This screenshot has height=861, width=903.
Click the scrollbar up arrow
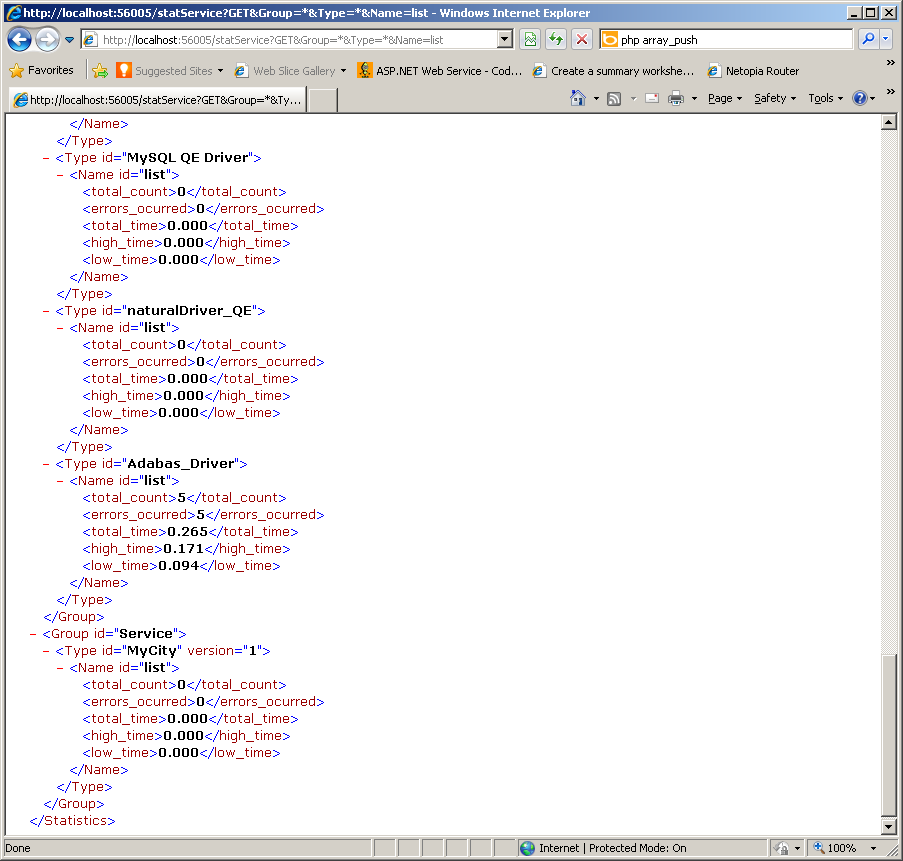(x=889, y=122)
